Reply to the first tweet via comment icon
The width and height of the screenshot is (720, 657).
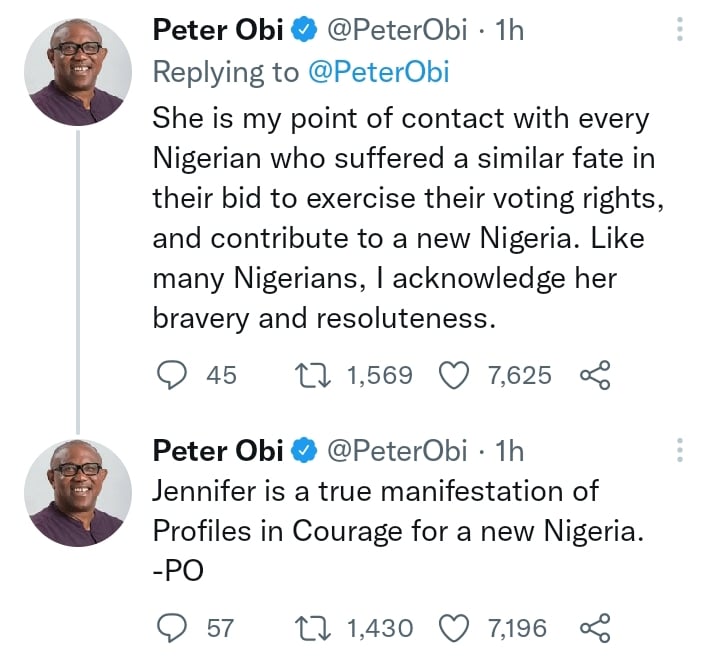pos(174,375)
